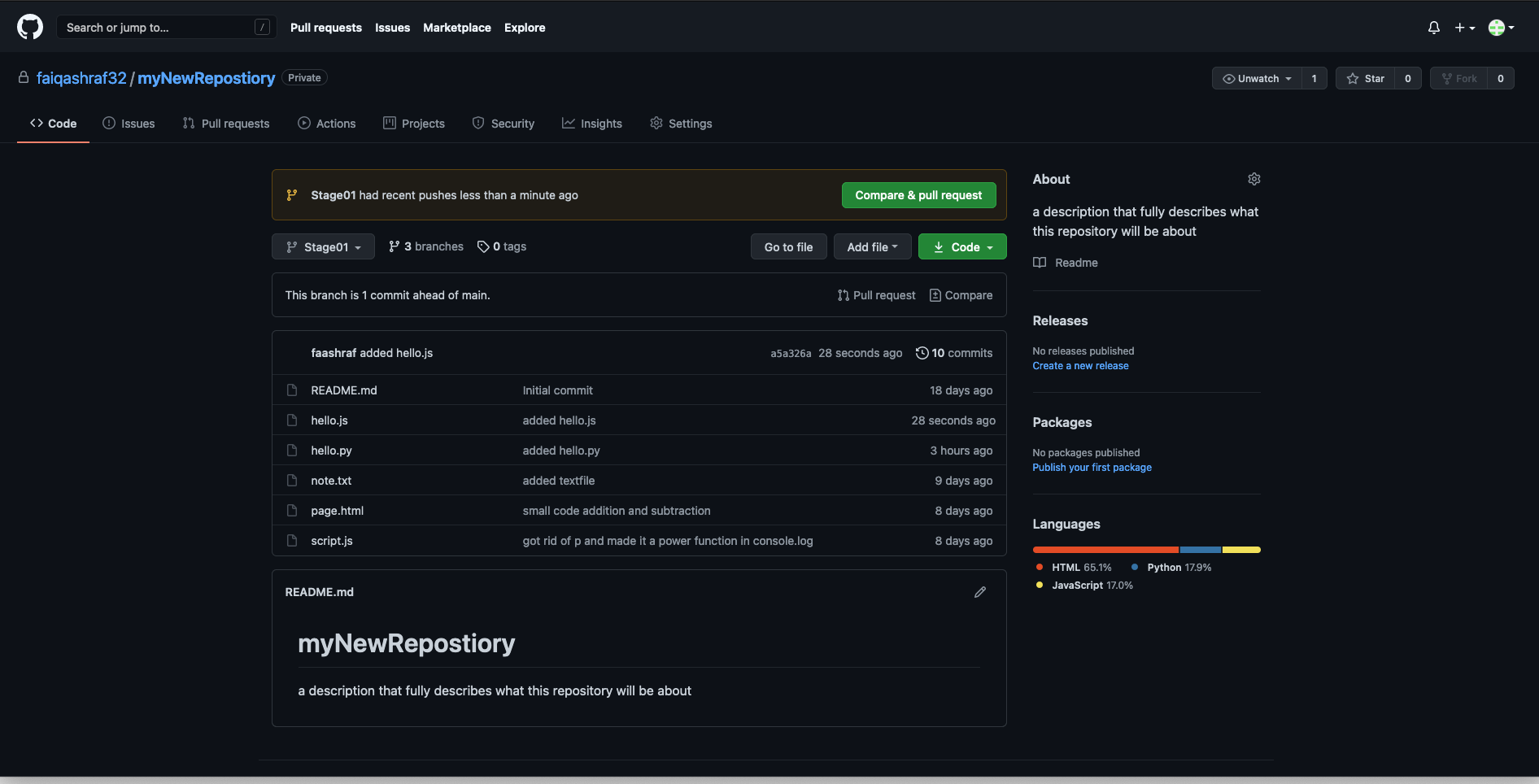
Task: Expand the Add file dropdown
Action: [872, 246]
